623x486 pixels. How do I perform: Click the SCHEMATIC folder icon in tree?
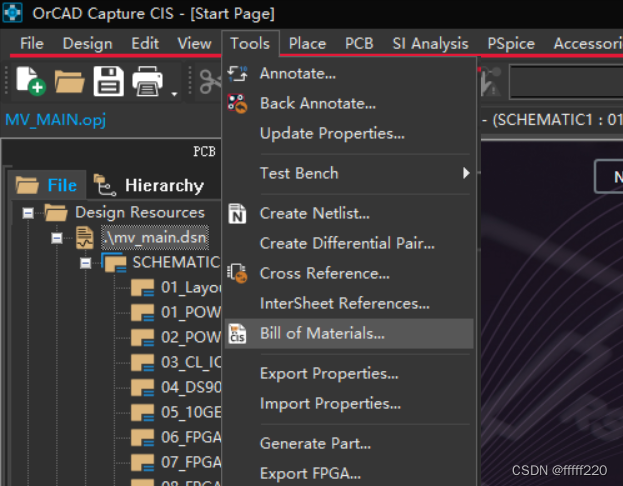click(114, 262)
